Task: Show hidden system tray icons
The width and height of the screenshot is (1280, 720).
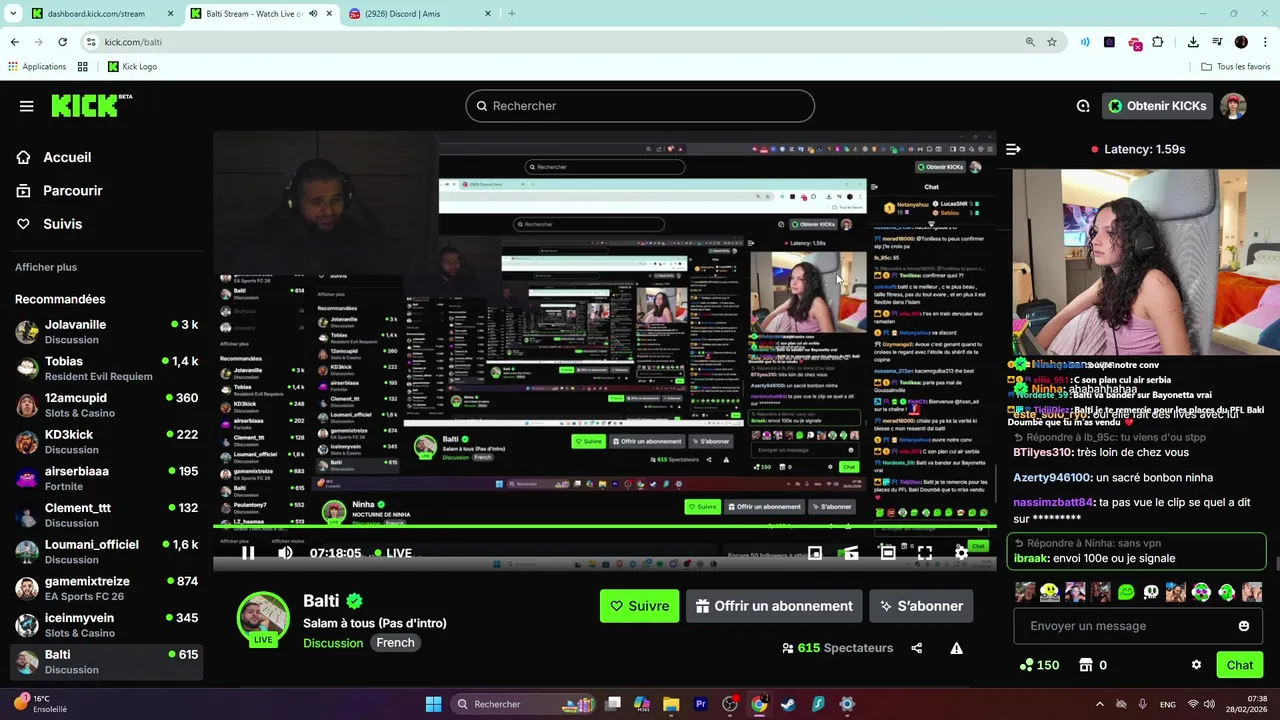Action: coord(1100,704)
